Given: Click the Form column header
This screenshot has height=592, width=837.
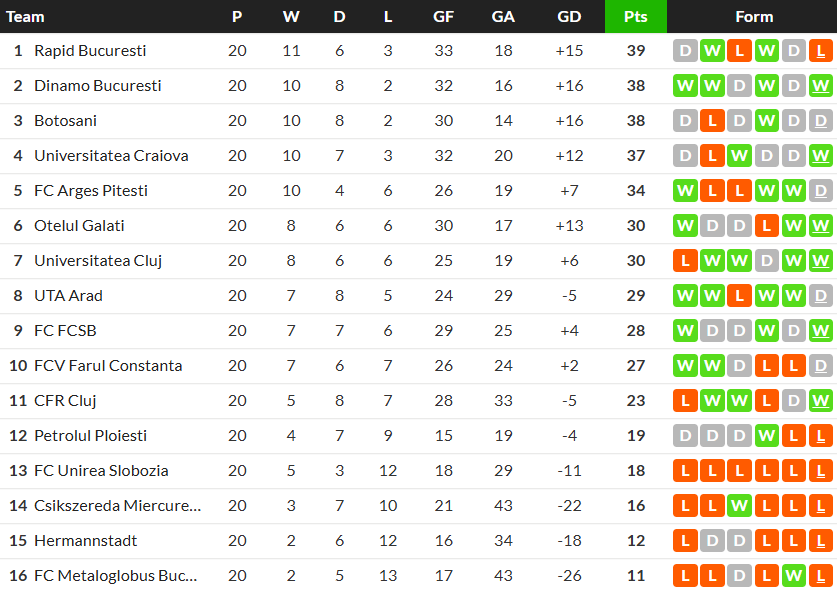Looking at the screenshot, I should (x=754, y=16).
